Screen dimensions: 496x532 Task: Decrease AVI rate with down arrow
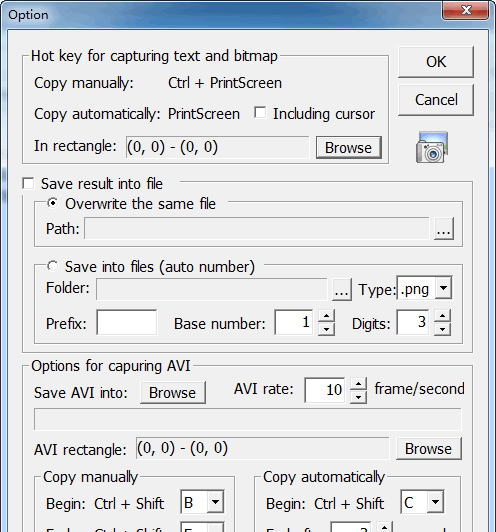point(358,397)
